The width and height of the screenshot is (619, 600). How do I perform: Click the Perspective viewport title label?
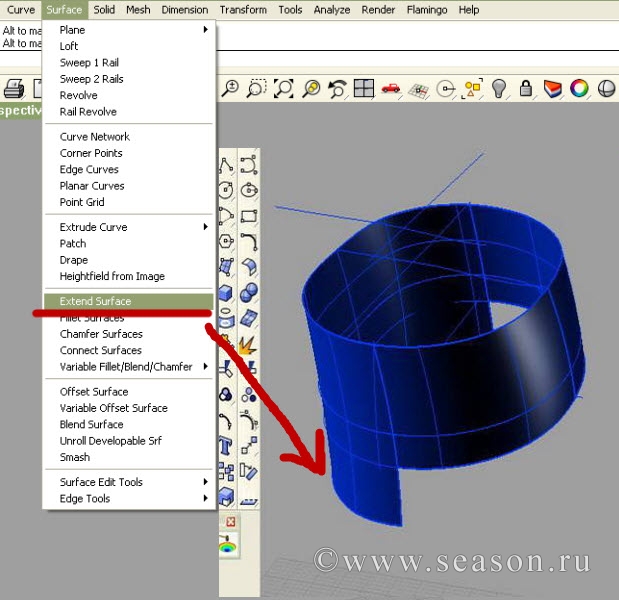click(18, 110)
